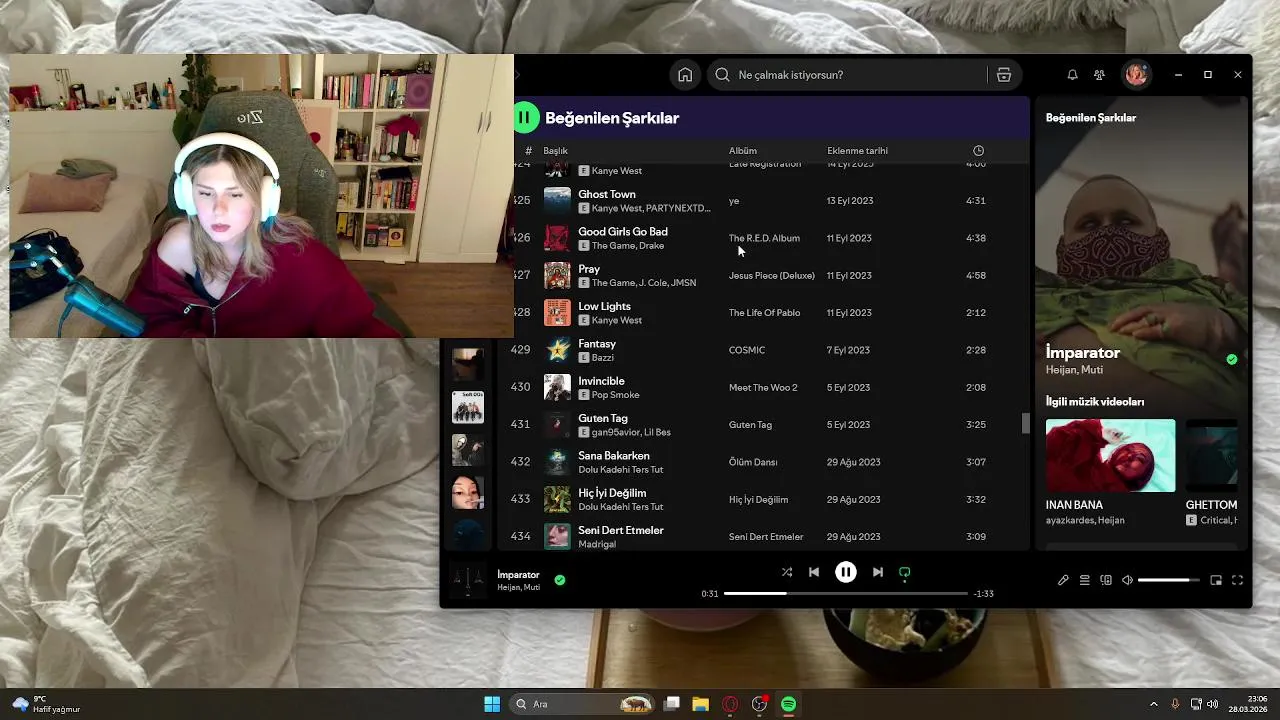The height and width of the screenshot is (720, 1280).
Task: Toggle the liked checkmark in the right İmparator panel
Action: click(x=1232, y=359)
